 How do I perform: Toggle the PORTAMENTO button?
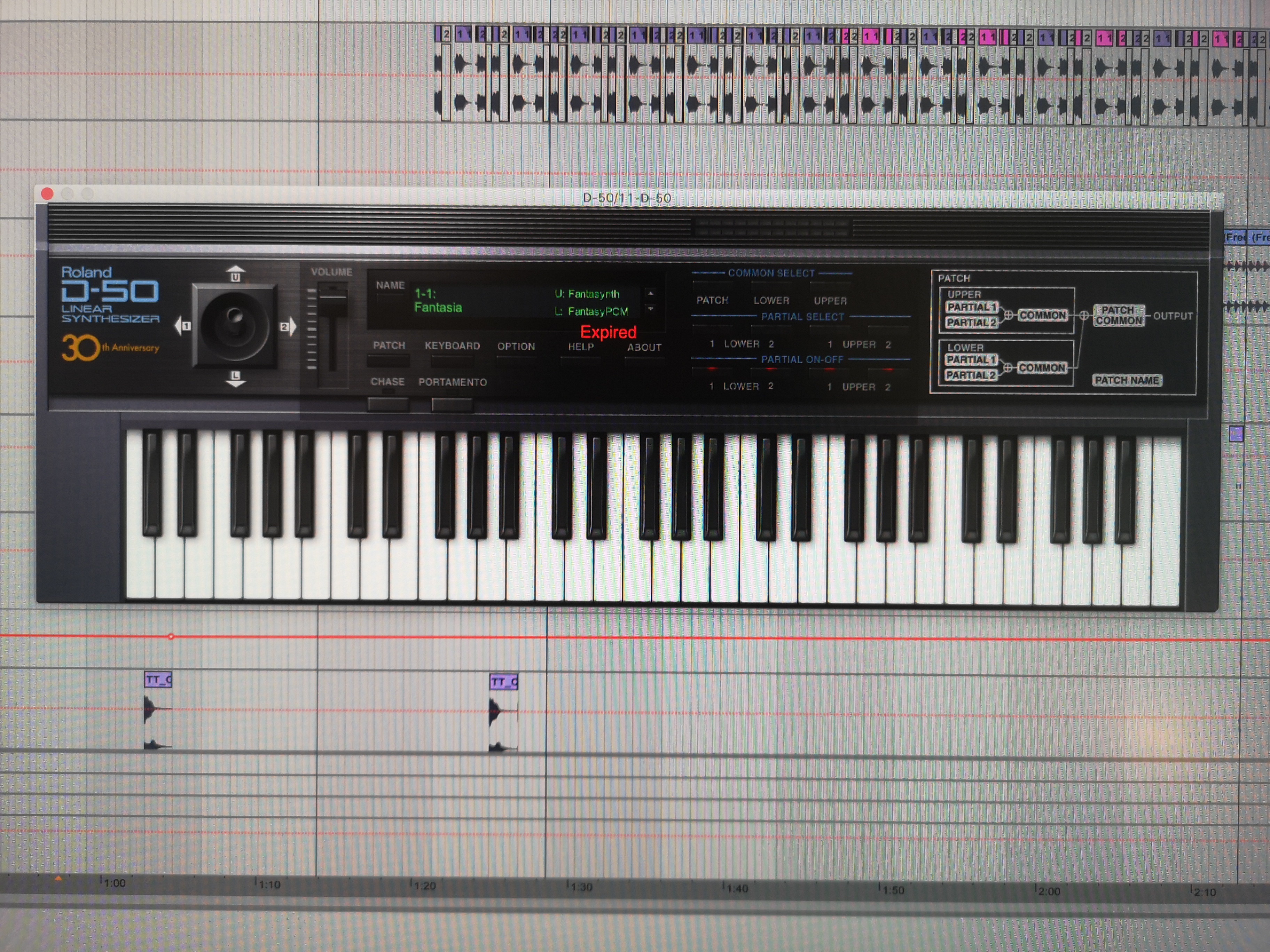point(452,405)
